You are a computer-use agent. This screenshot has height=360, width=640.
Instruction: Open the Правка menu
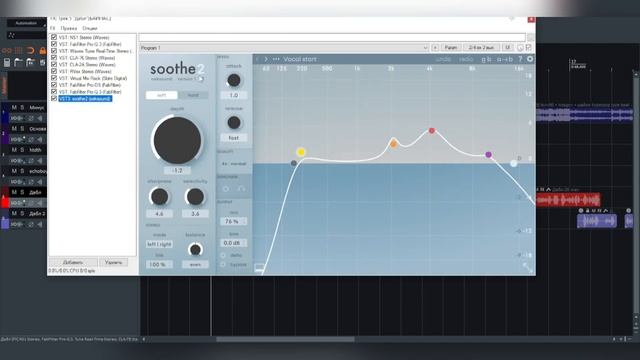coord(69,29)
